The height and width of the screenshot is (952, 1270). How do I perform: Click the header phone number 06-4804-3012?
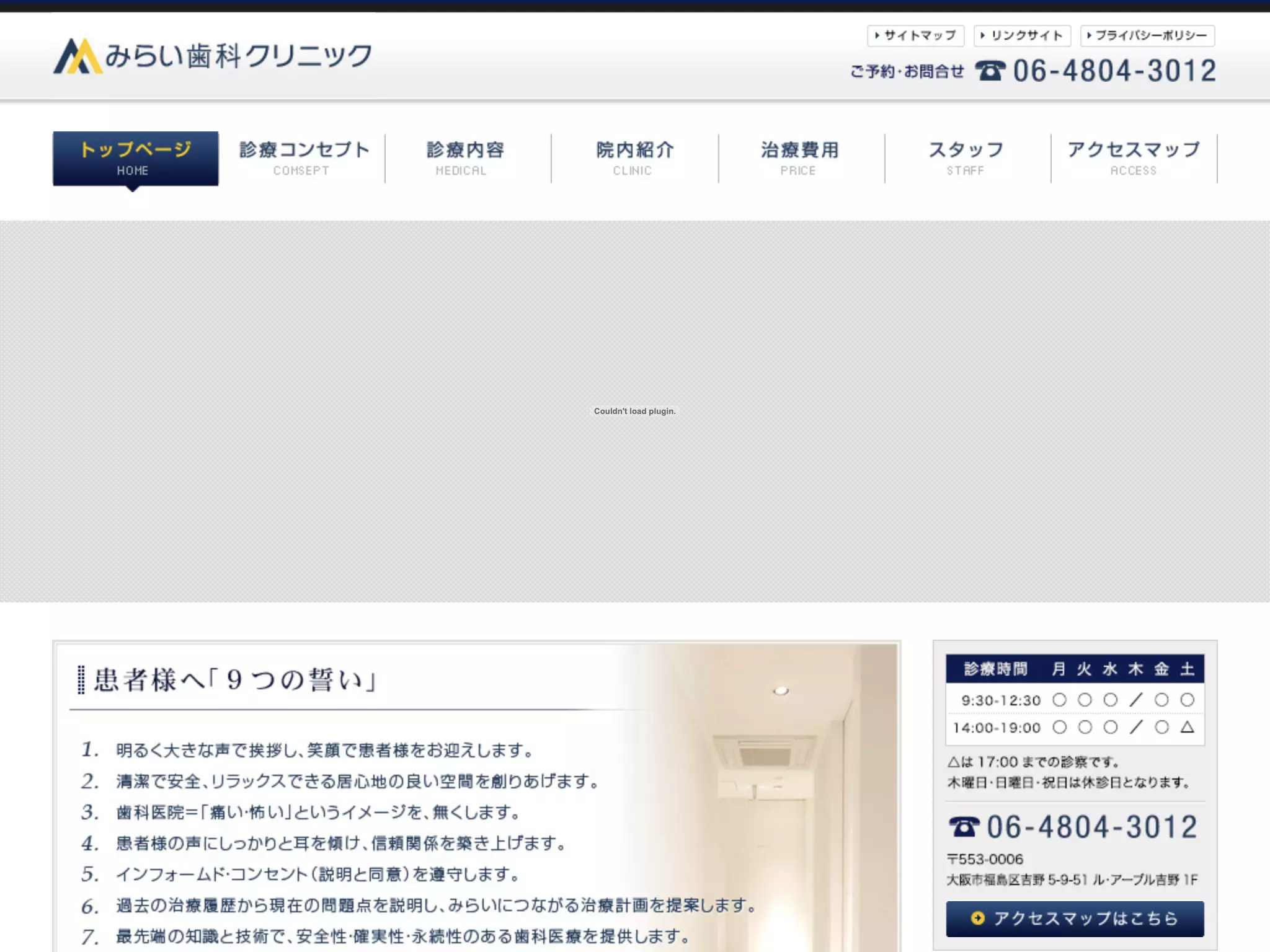pos(1114,71)
